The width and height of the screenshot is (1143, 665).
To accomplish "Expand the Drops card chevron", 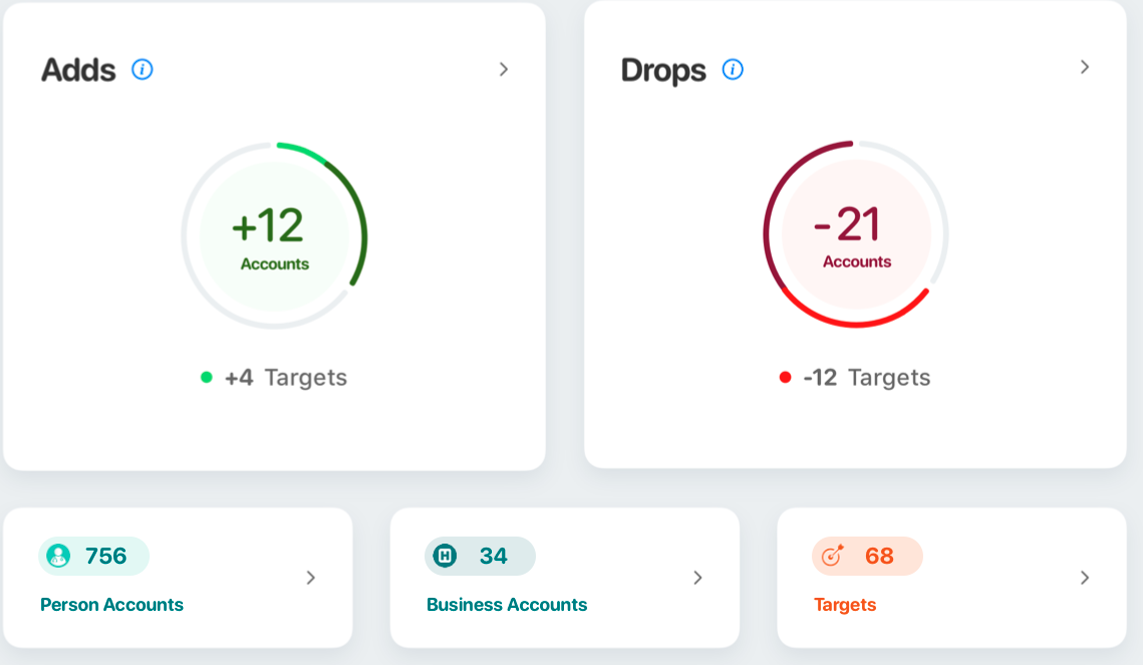I will click(x=1084, y=67).
